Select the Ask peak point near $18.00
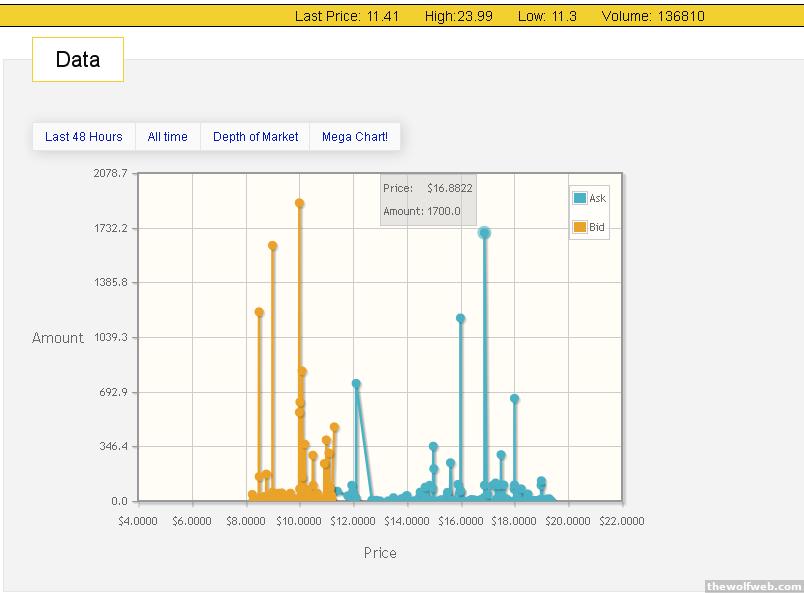The height and width of the screenshot is (593, 804). tap(514, 398)
